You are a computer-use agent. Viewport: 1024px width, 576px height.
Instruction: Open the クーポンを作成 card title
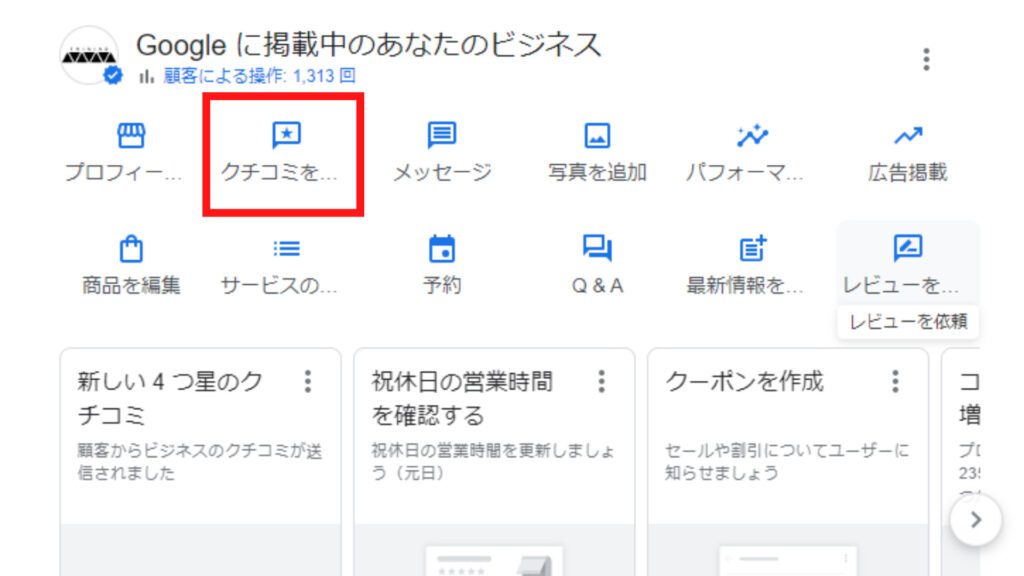[744, 381]
